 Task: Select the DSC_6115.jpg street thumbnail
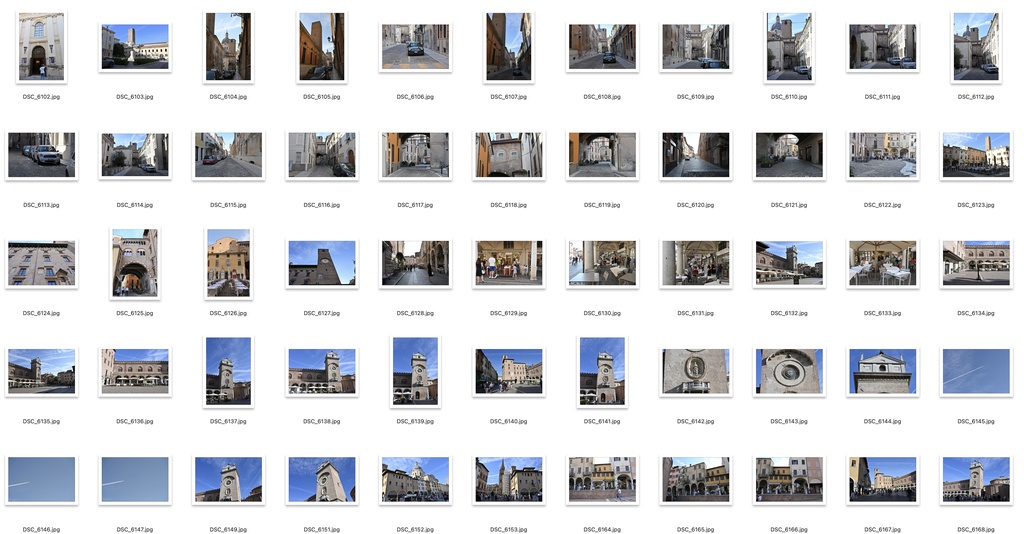pos(228,155)
